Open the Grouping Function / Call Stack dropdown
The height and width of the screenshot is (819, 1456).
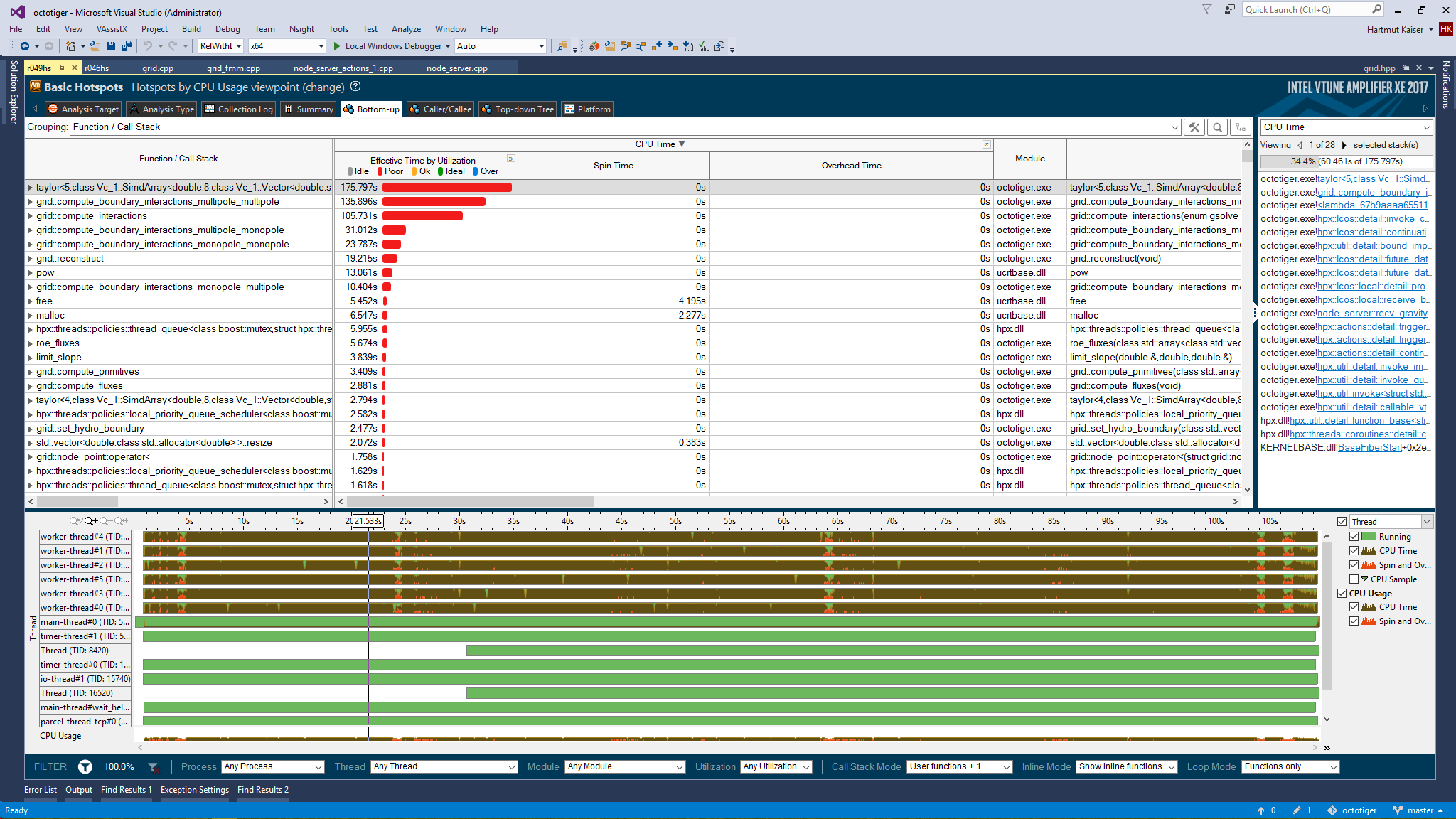(625, 127)
